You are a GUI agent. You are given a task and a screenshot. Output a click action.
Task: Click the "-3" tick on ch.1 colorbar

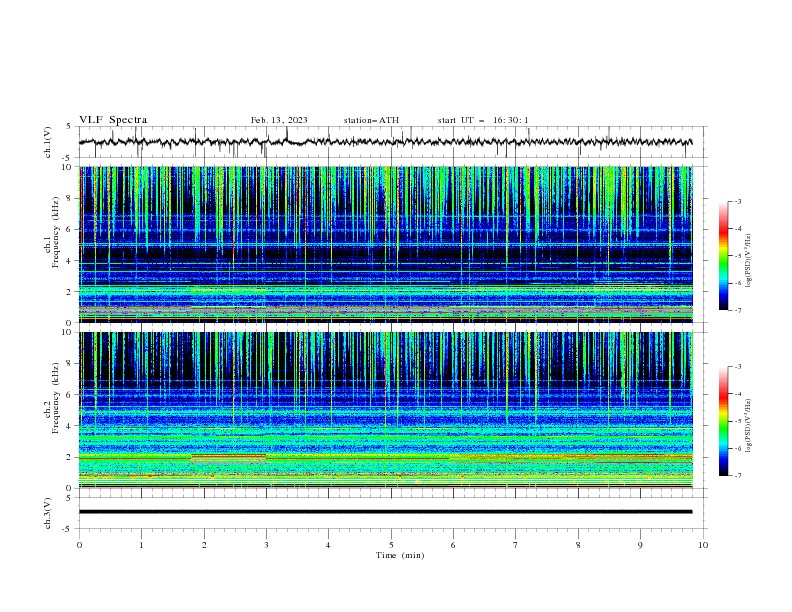(x=738, y=201)
